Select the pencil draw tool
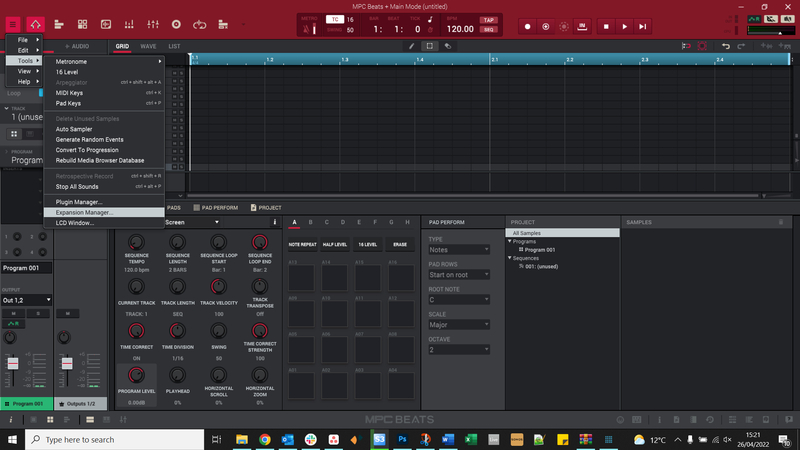The image size is (800, 450). (x=412, y=46)
